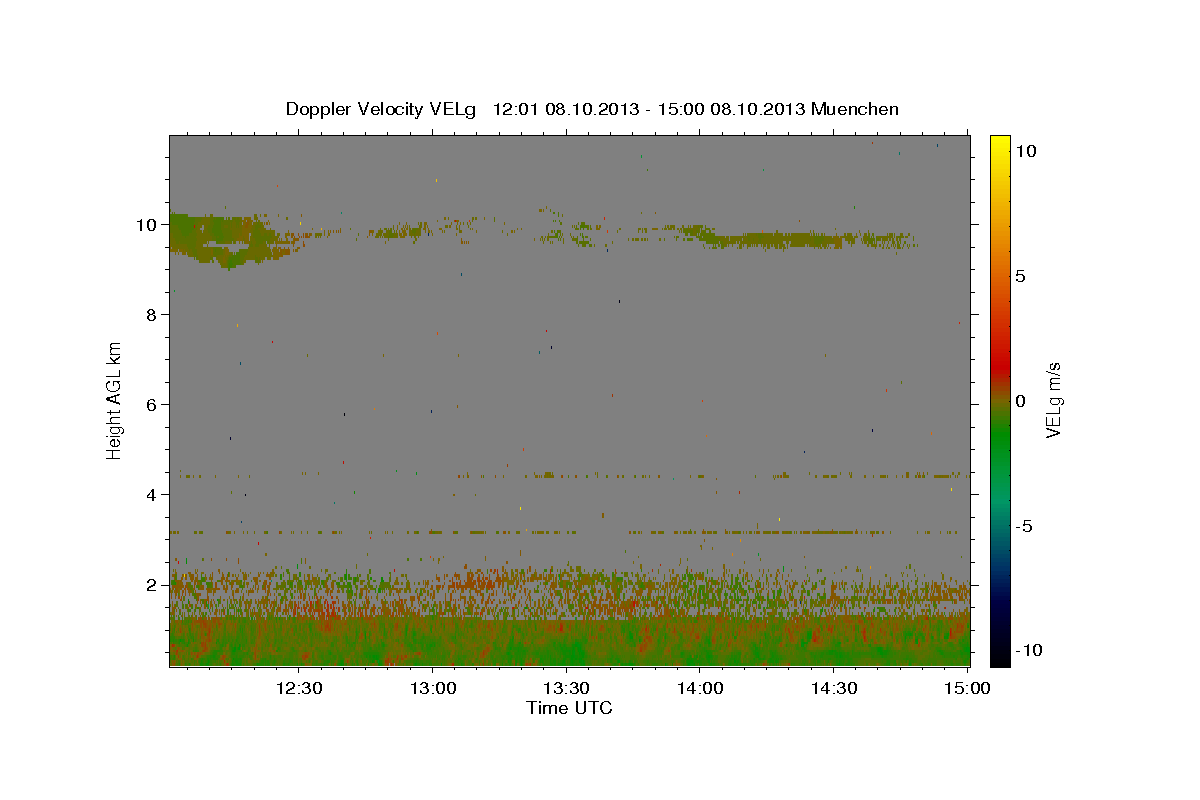Click the height tick label 2
Image resolution: width=1200 pixels, height=800 pixels.
[153, 585]
